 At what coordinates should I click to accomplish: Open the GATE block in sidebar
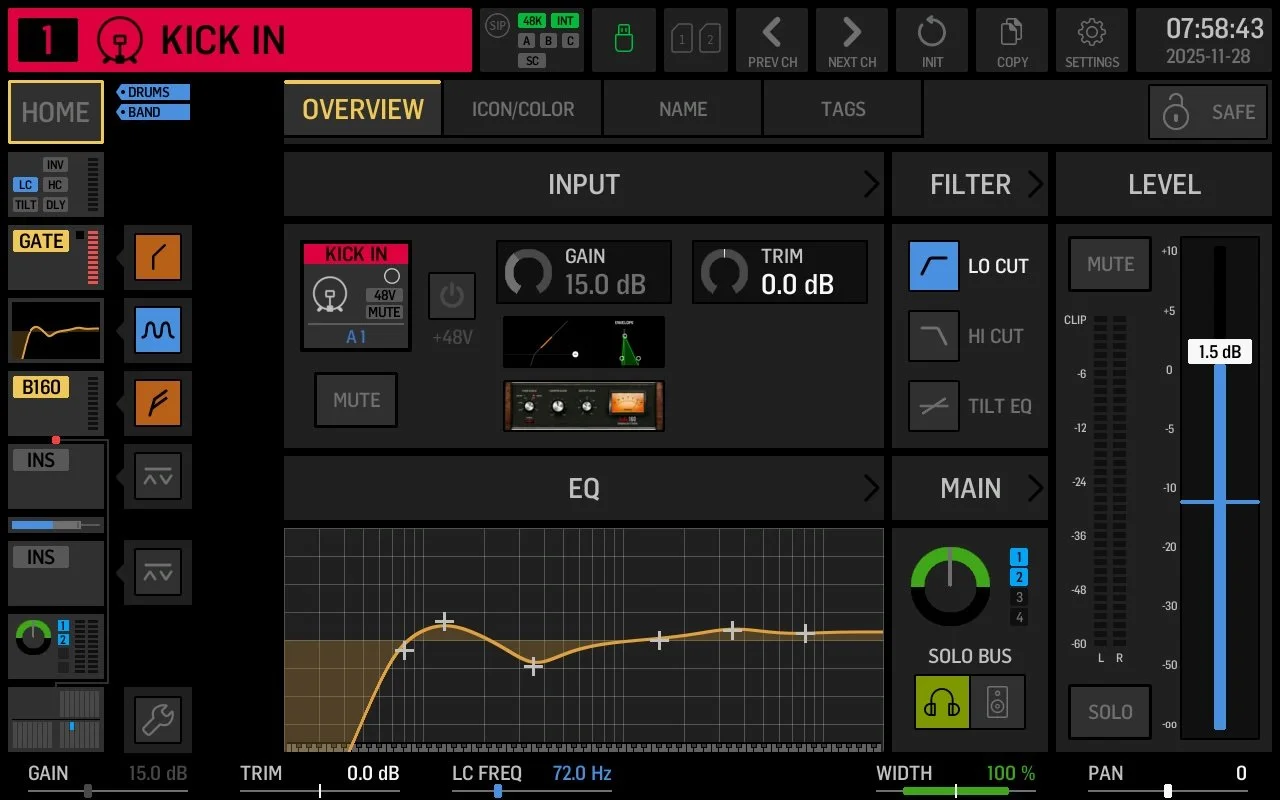(56, 257)
